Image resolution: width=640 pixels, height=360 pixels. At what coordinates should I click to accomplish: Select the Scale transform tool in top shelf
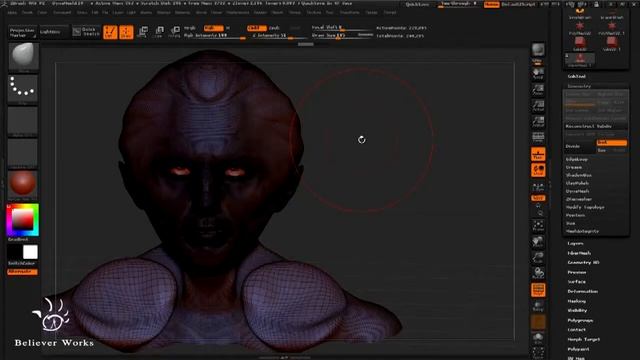(x=159, y=31)
